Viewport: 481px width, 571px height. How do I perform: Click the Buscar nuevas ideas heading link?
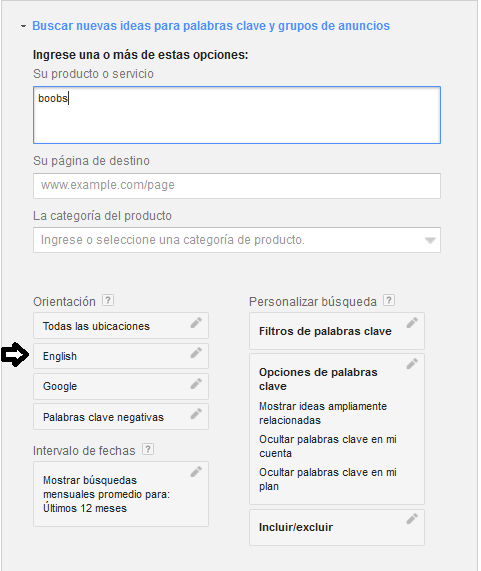pos(211,26)
